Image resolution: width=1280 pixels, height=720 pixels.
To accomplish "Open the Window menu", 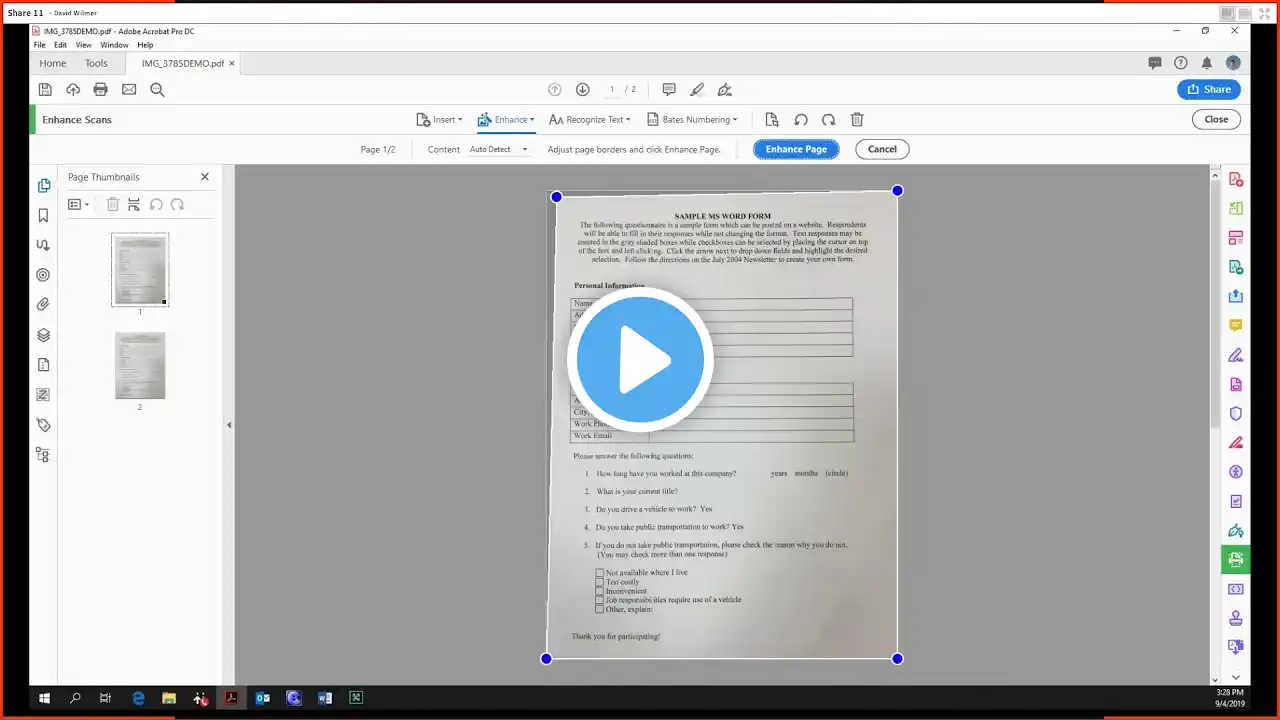I will [114, 45].
